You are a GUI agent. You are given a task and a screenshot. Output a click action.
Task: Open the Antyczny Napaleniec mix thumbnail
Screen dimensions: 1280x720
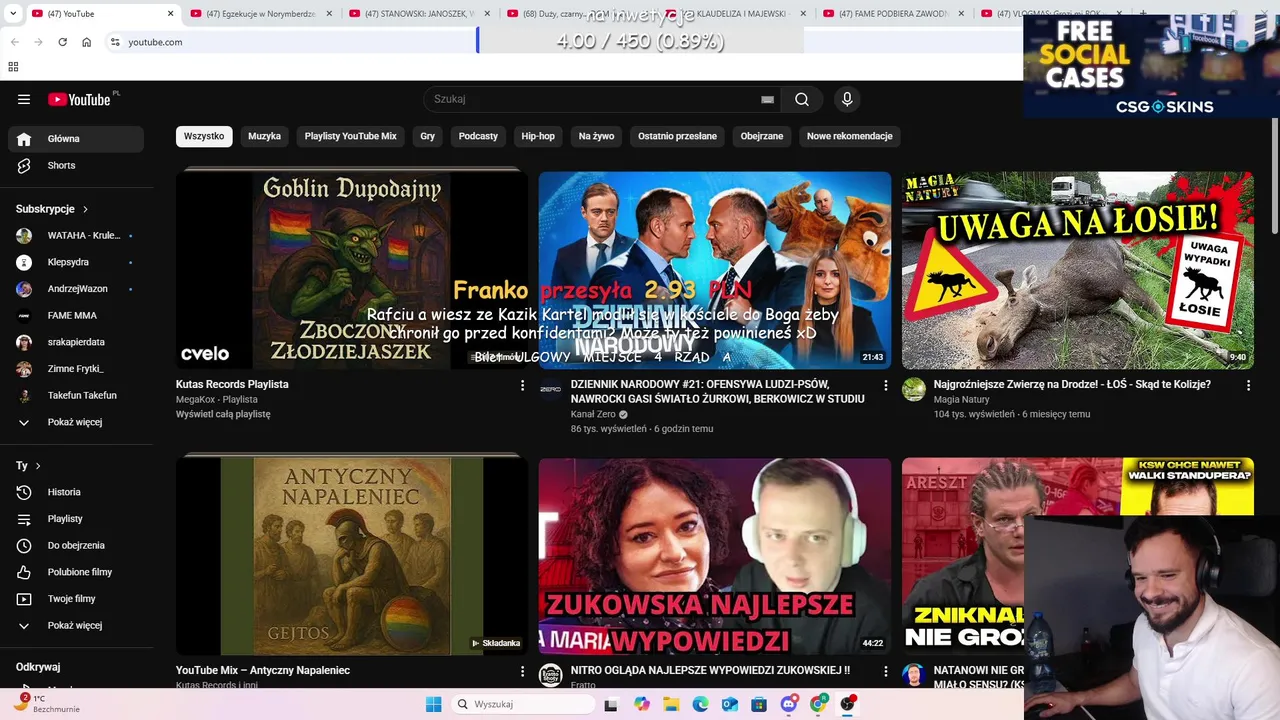(x=352, y=556)
